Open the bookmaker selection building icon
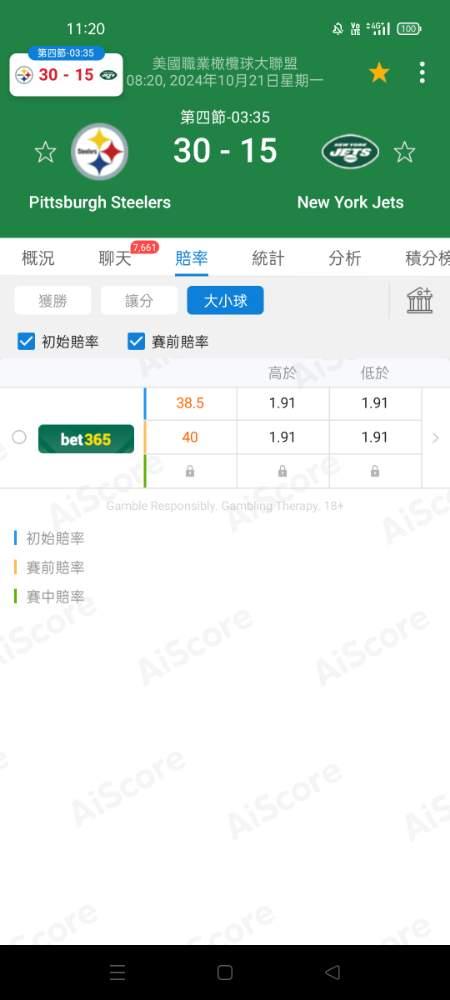The image size is (450, 1000). (x=420, y=300)
